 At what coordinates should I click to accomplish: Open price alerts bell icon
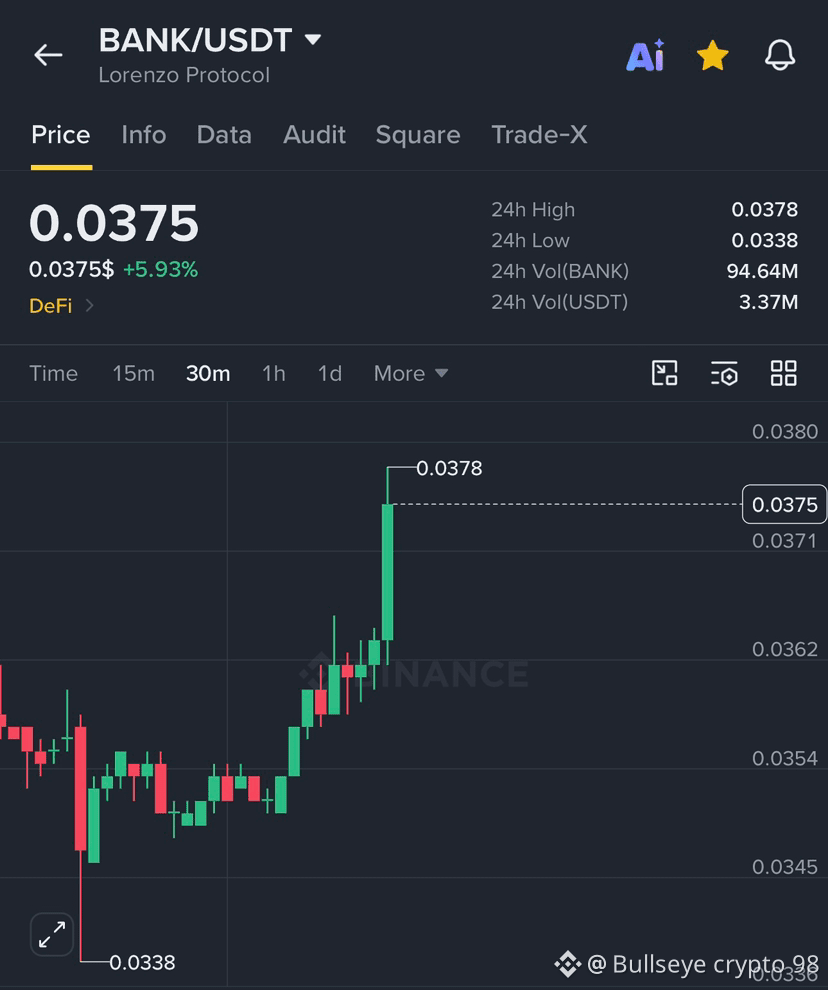(x=780, y=55)
